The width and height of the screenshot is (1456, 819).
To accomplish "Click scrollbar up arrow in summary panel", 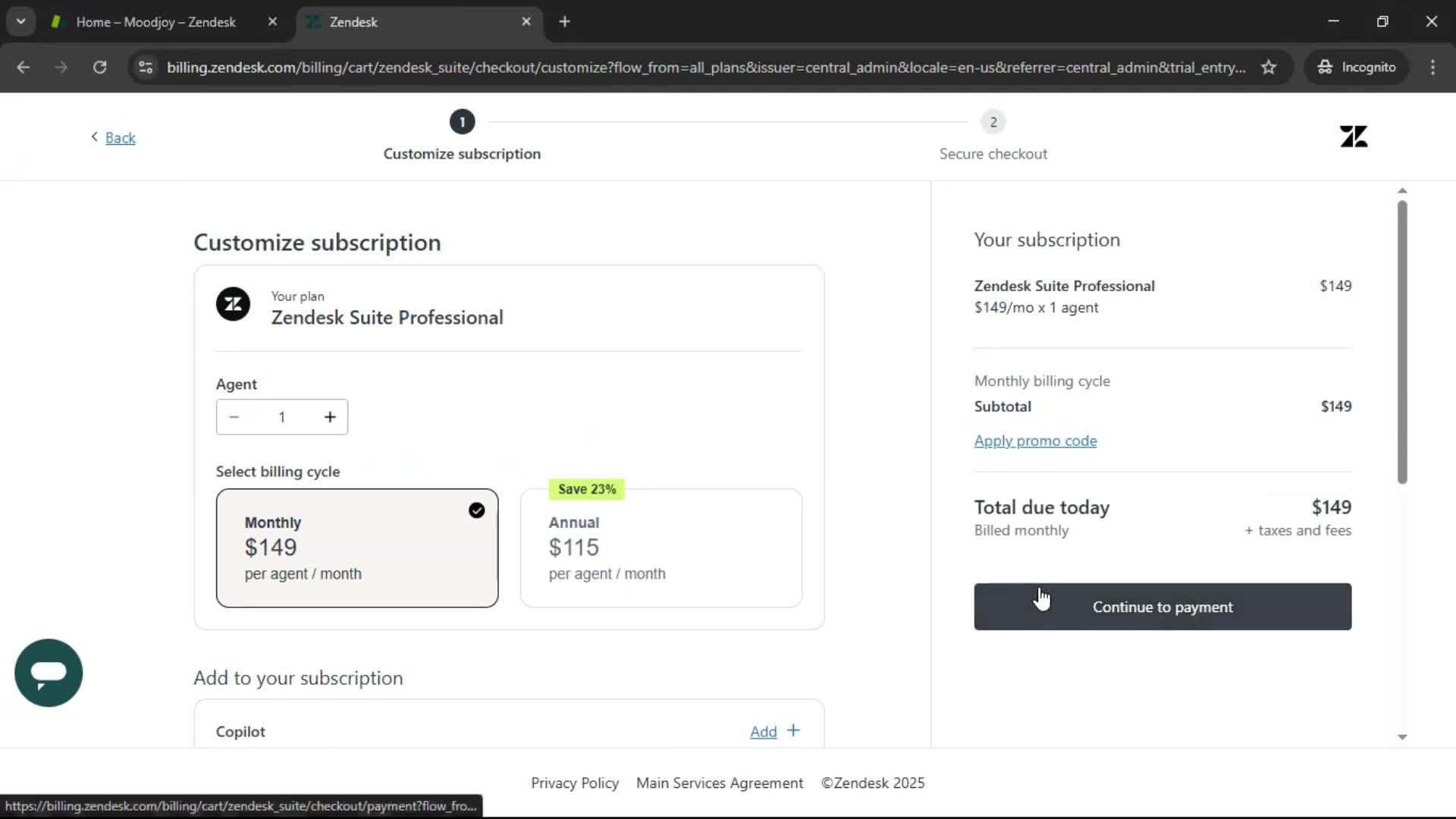I will (x=1402, y=190).
